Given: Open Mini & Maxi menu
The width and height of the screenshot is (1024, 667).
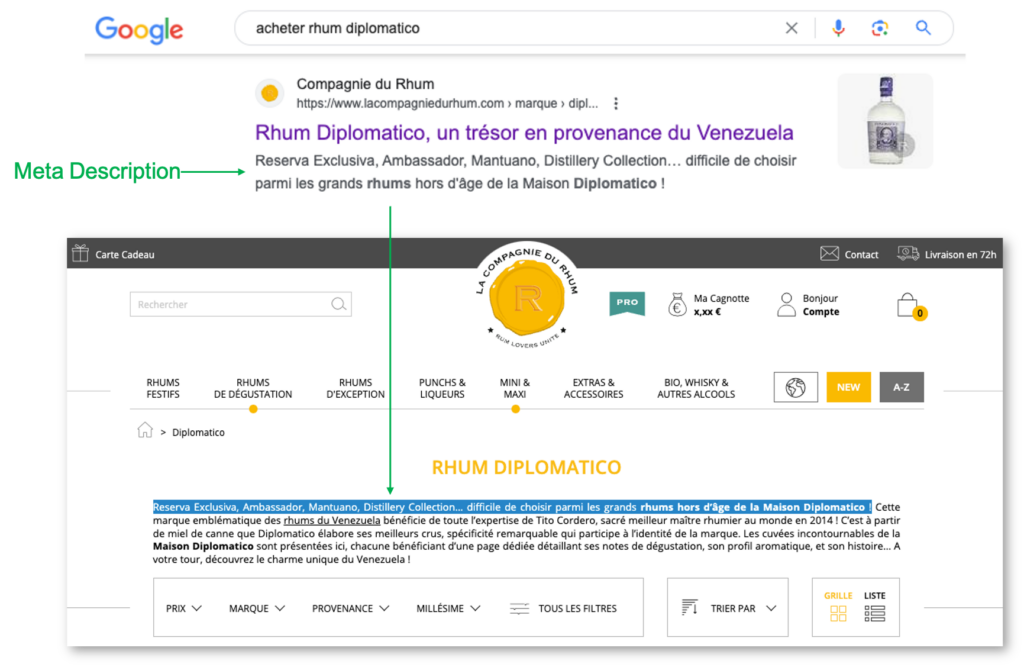Looking at the screenshot, I should coord(515,388).
